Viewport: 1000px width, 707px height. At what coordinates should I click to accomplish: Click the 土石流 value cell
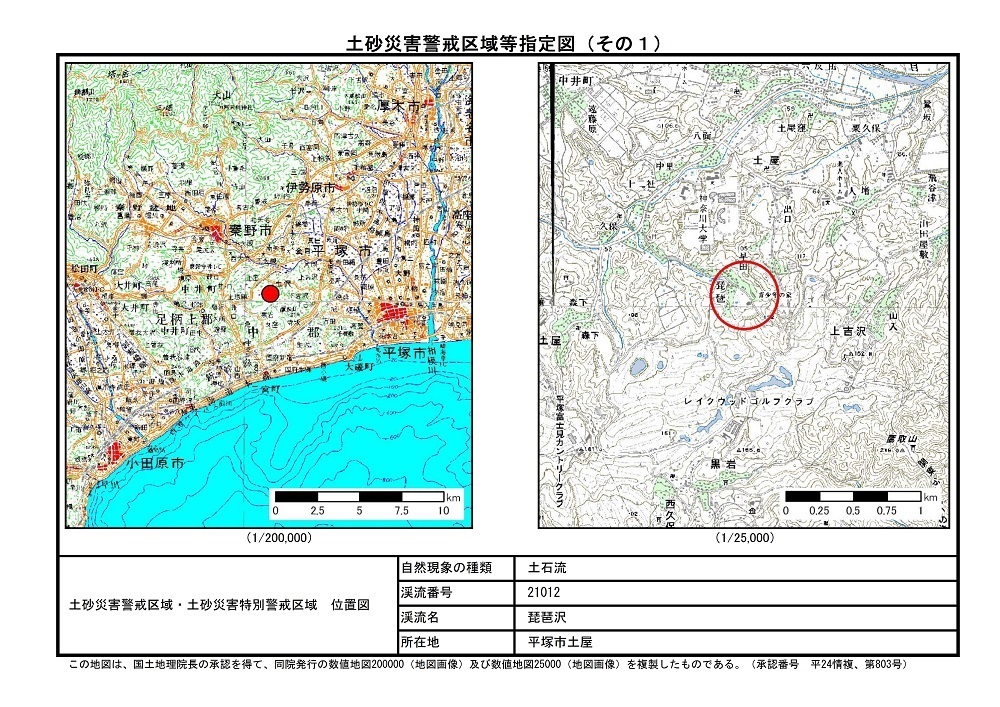pyautogui.click(x=547, y=568)
